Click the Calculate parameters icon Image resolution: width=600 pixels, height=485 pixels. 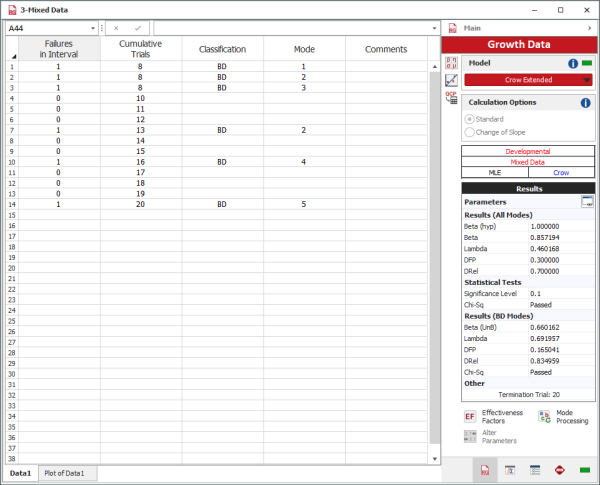click(x=451, y=62)
